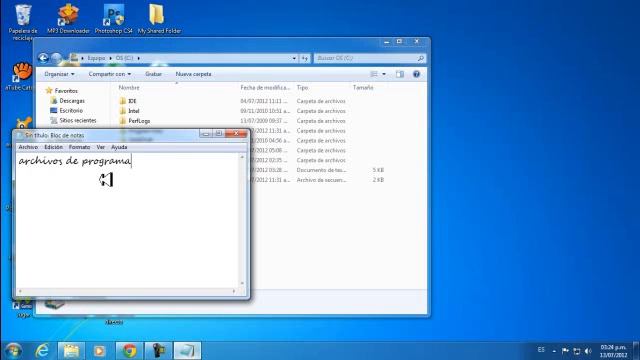Click the 'Archivo de secuen...' type cell
Viewport: 640px width, 360px height.
(x=321, y=180)
